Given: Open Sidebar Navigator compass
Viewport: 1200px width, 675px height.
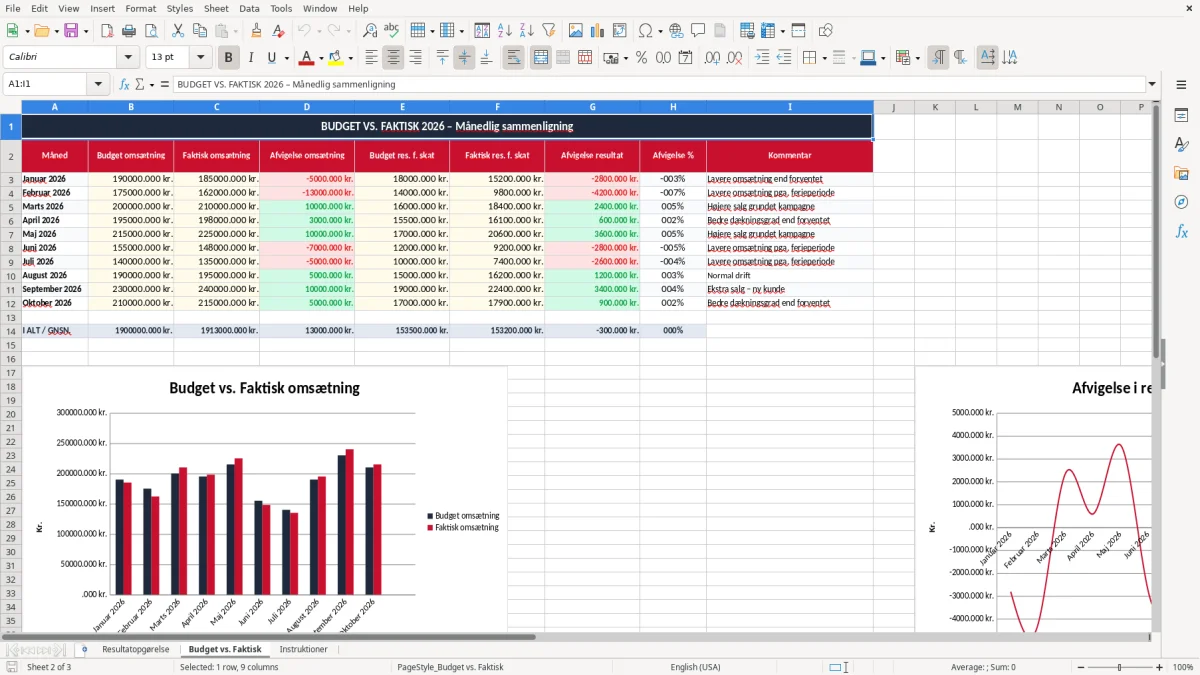Looking at the screenshot, I should pyautogui.click(x=1181, y=202).
